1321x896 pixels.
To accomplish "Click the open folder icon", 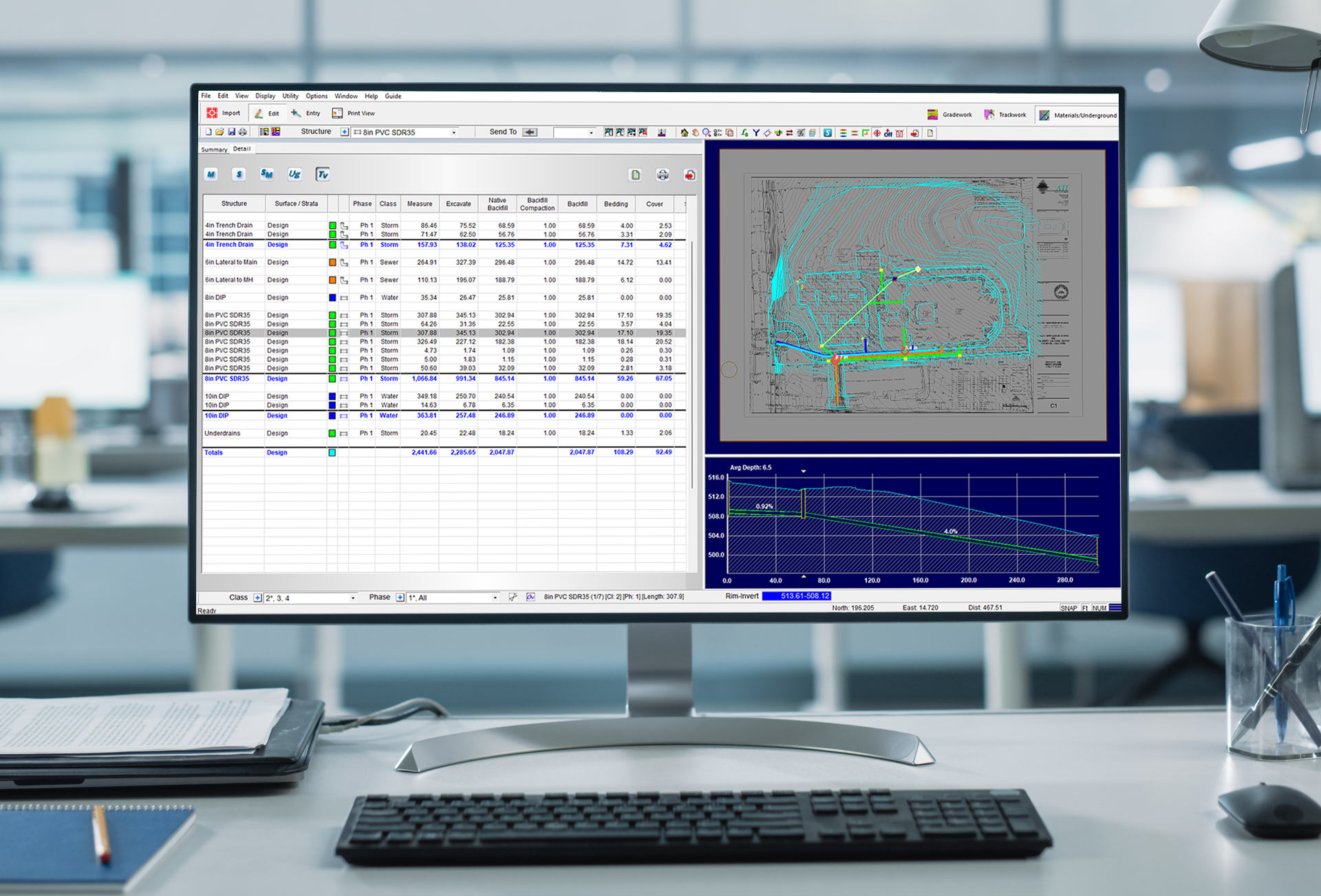I will 219,132.
